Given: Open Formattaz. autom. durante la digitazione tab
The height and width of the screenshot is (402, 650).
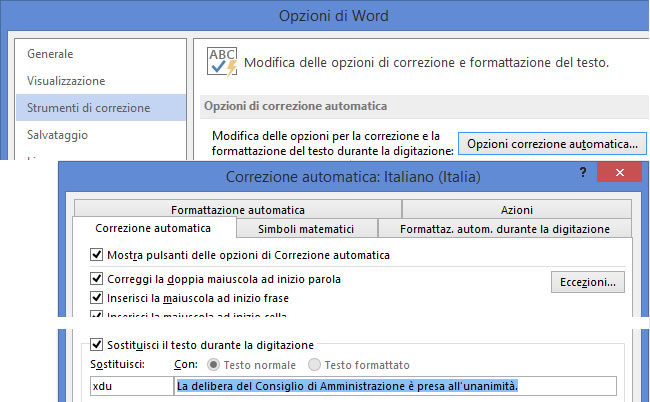Looking at the screenshot, I should tap(504, 229).
